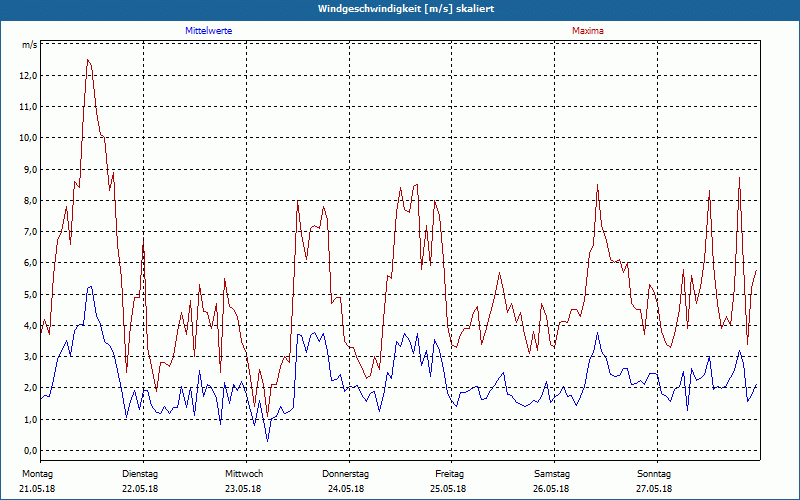
Task: Click the 10,0 y-axis value
Action: 29,138
